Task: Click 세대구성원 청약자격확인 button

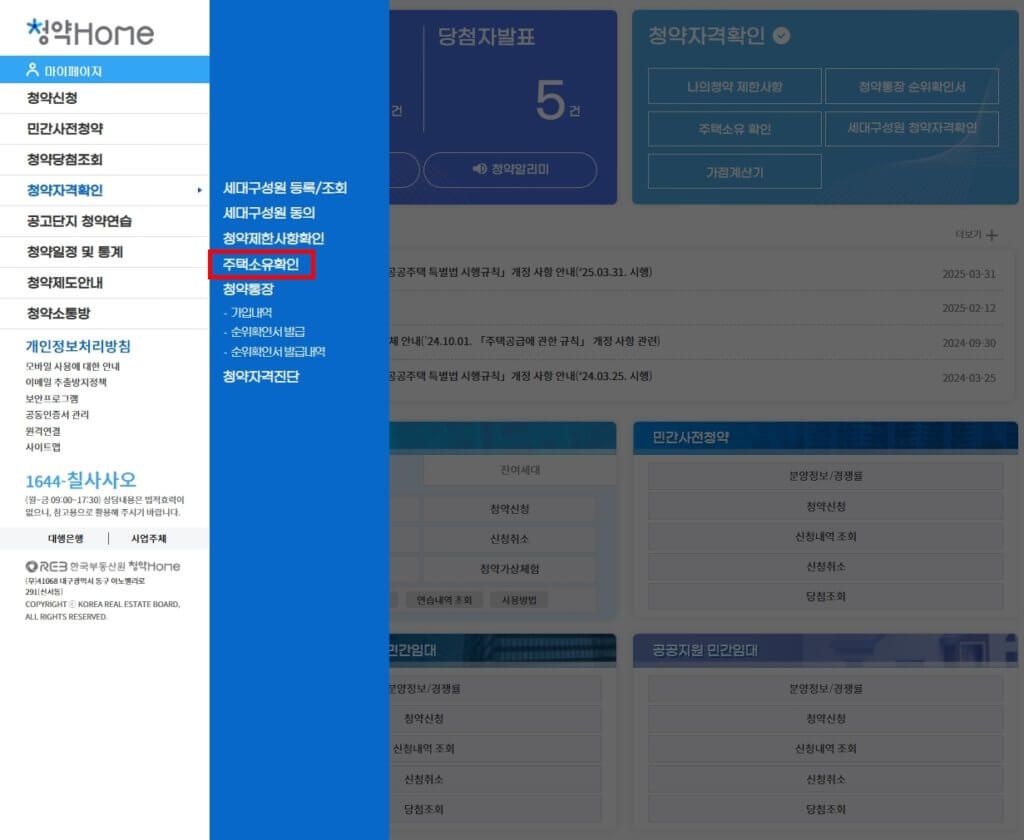Action: (x=912, y=129)
